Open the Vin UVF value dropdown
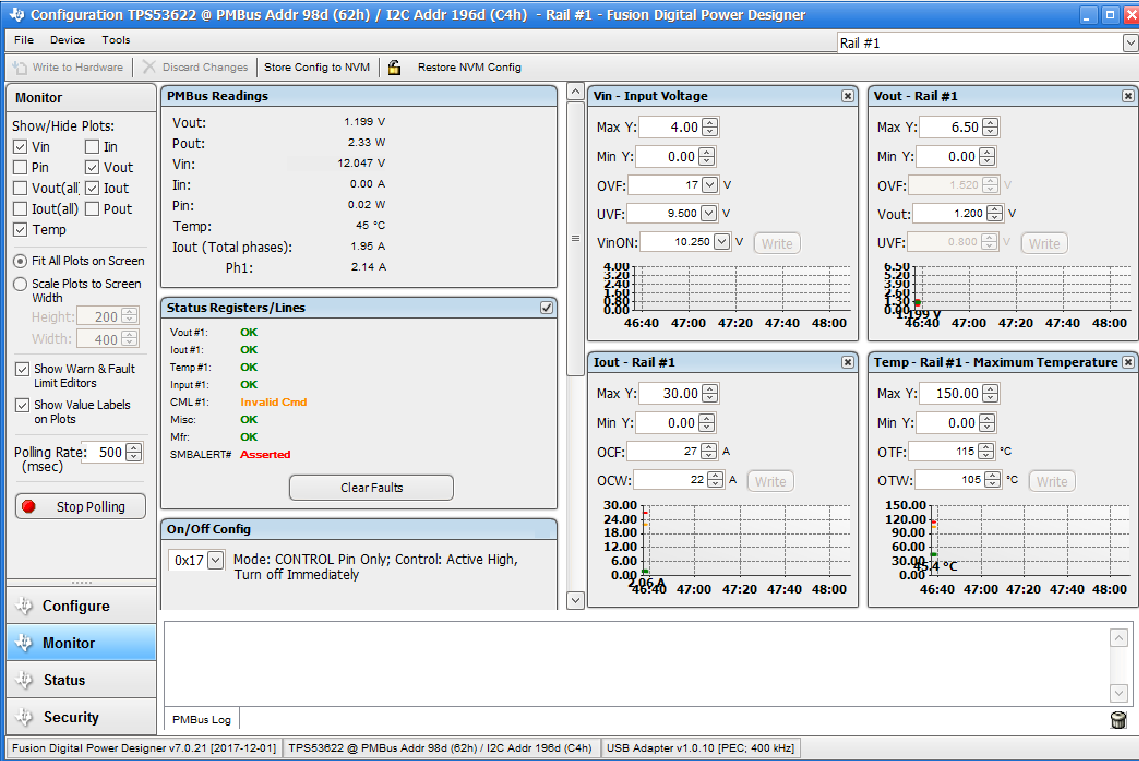The image size is (1139, 761). tap(709, 213)
